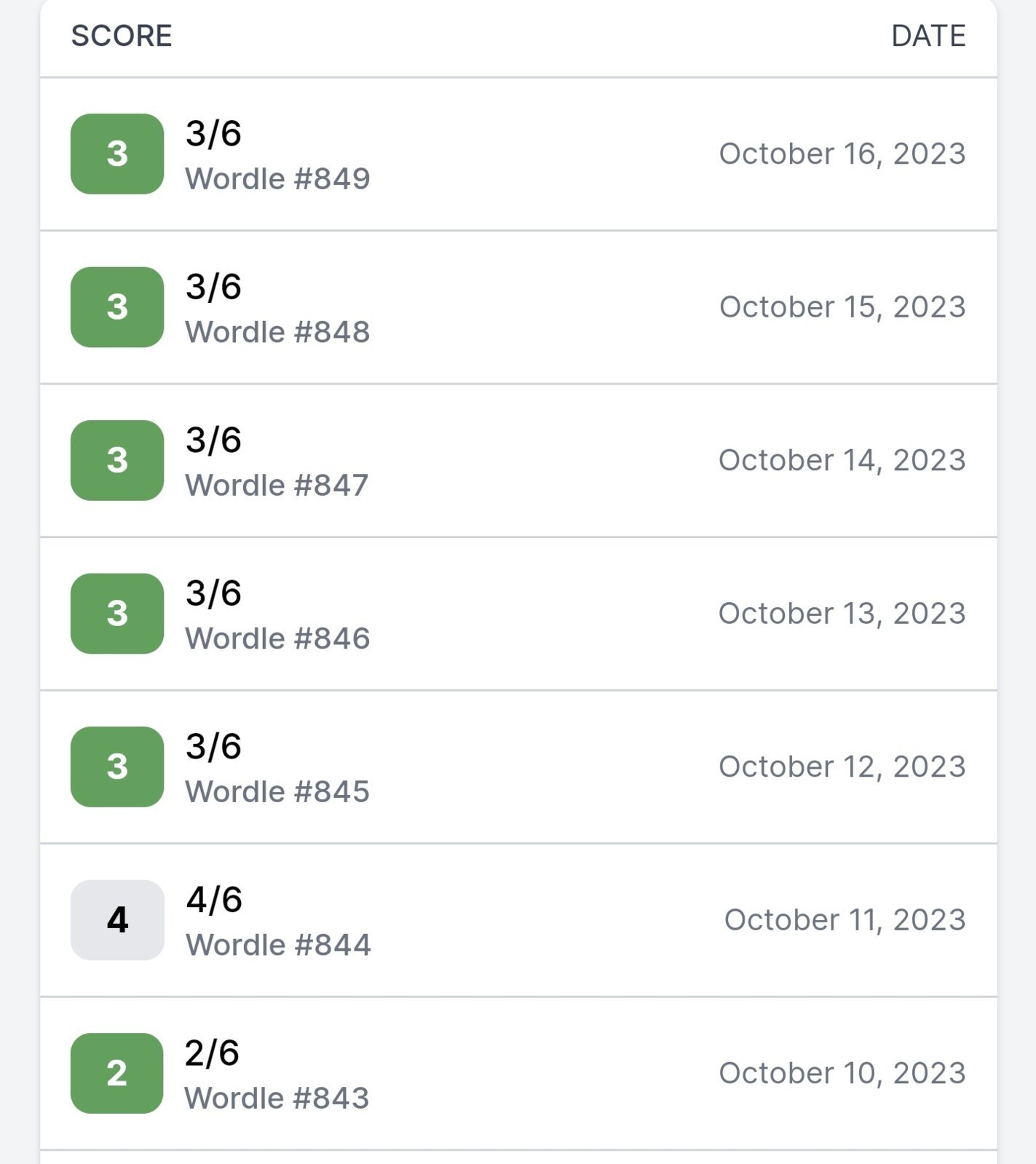Click the October 15, 2023 date

tap(842, 307)
